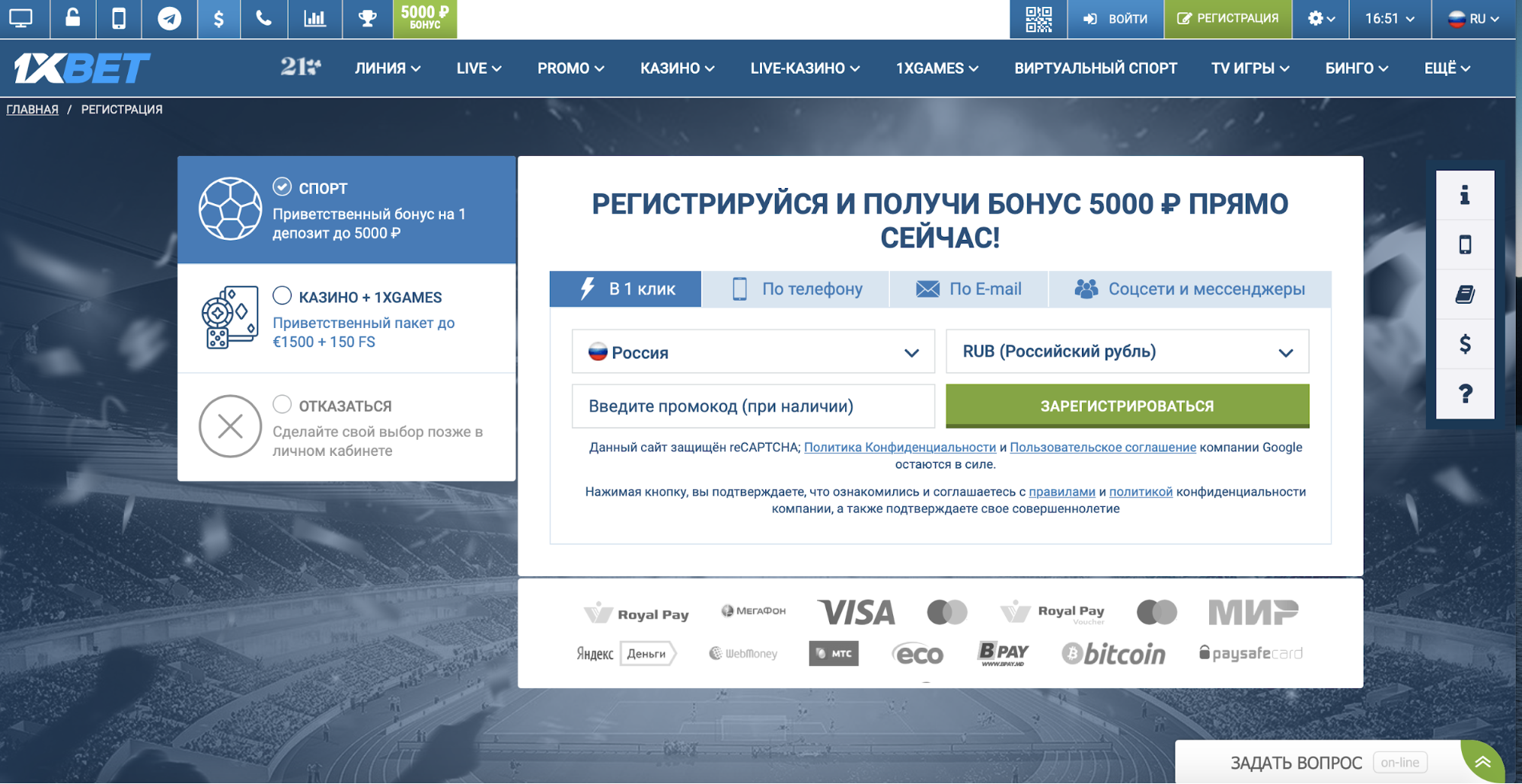This screenshot has height=784, width=1522.
Task: Click the scroll-to-top double chevron icon
Action: click(x=1482, y=762)
